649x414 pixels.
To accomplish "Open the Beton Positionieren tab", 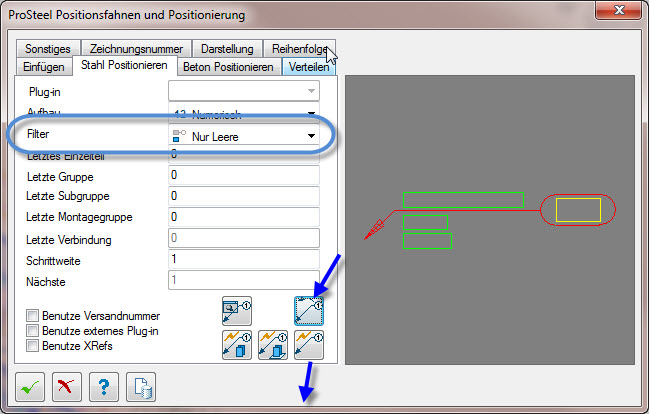I will tap(228, 67).
